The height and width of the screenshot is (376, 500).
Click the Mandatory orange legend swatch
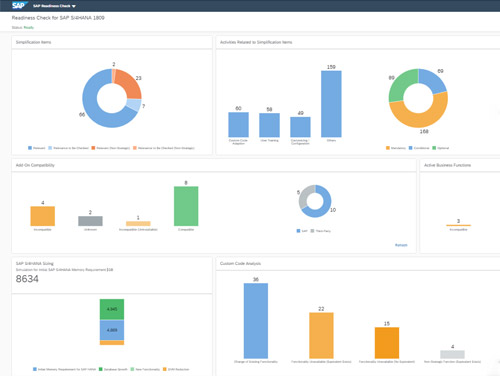point(388,148)
